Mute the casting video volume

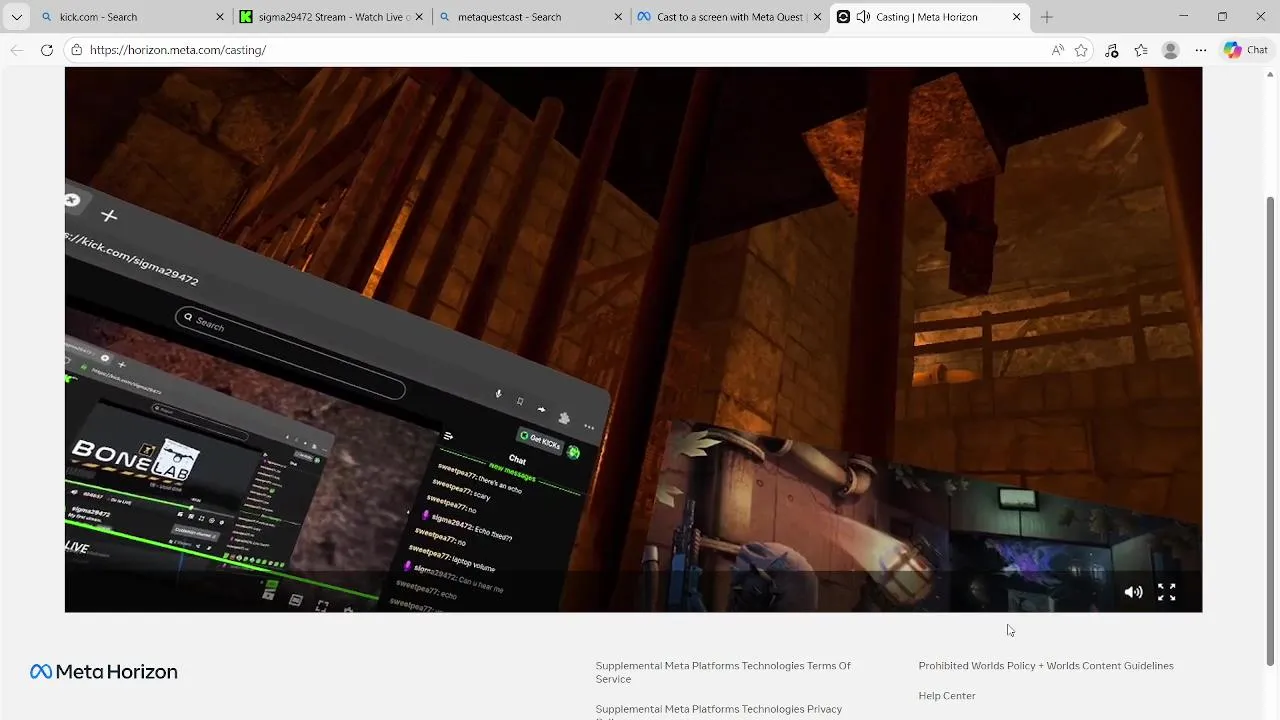1133,592
